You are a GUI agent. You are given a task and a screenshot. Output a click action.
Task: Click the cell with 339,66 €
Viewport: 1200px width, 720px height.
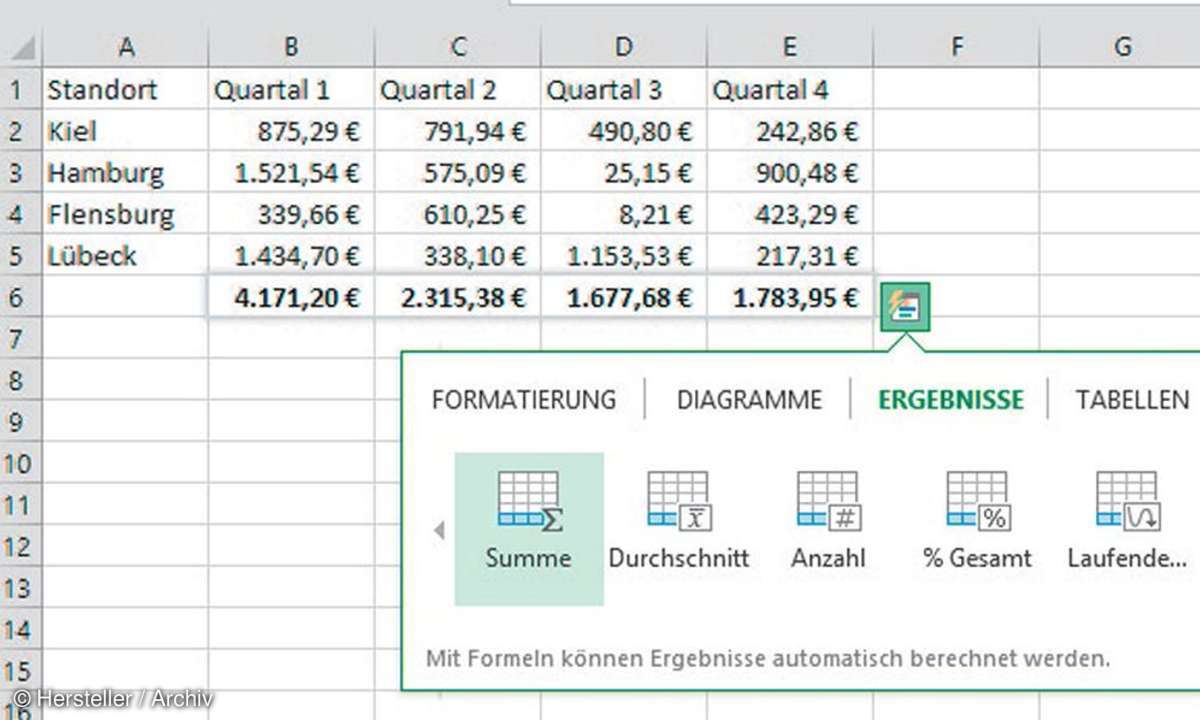pyautogui.click(x=291, y=214)
